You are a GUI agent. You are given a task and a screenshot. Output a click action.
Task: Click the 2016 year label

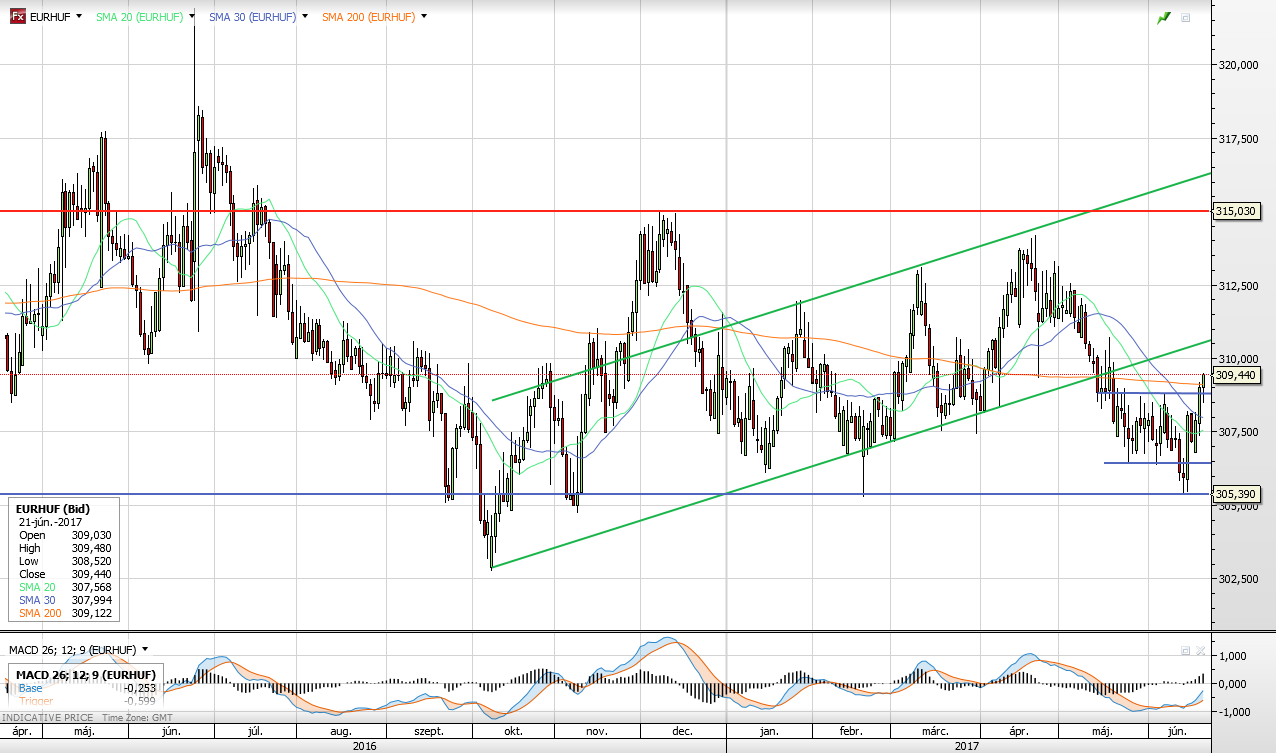click(x=366, y=746)
